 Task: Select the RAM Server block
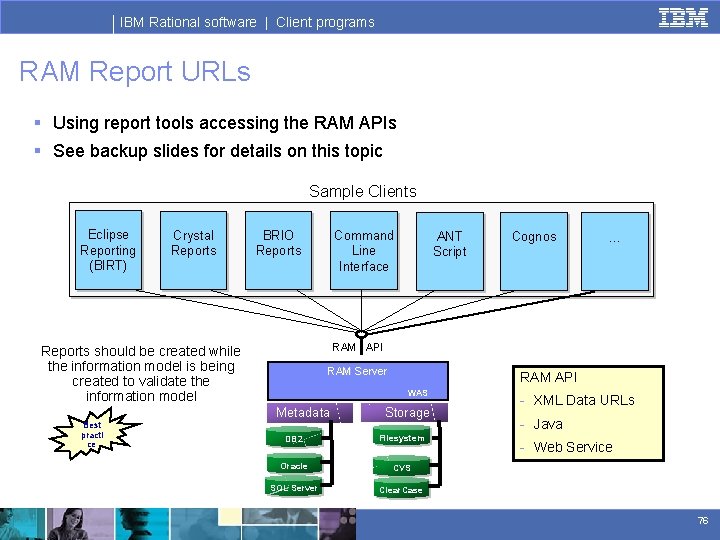(358, 381)
